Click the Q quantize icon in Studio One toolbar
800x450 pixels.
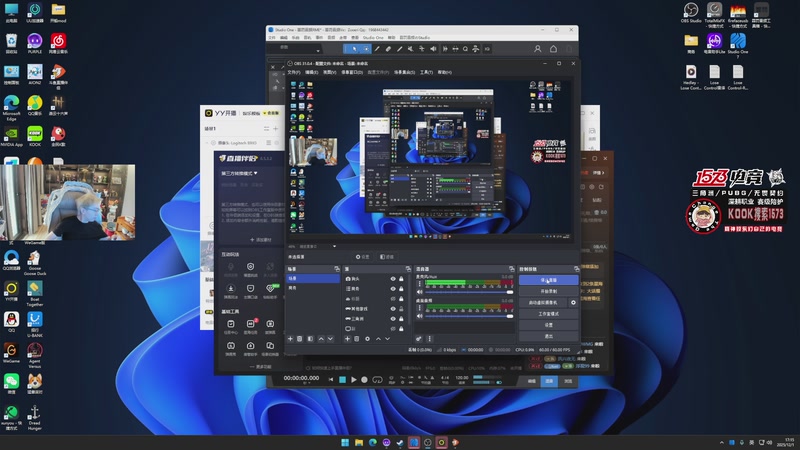point(465,49)
